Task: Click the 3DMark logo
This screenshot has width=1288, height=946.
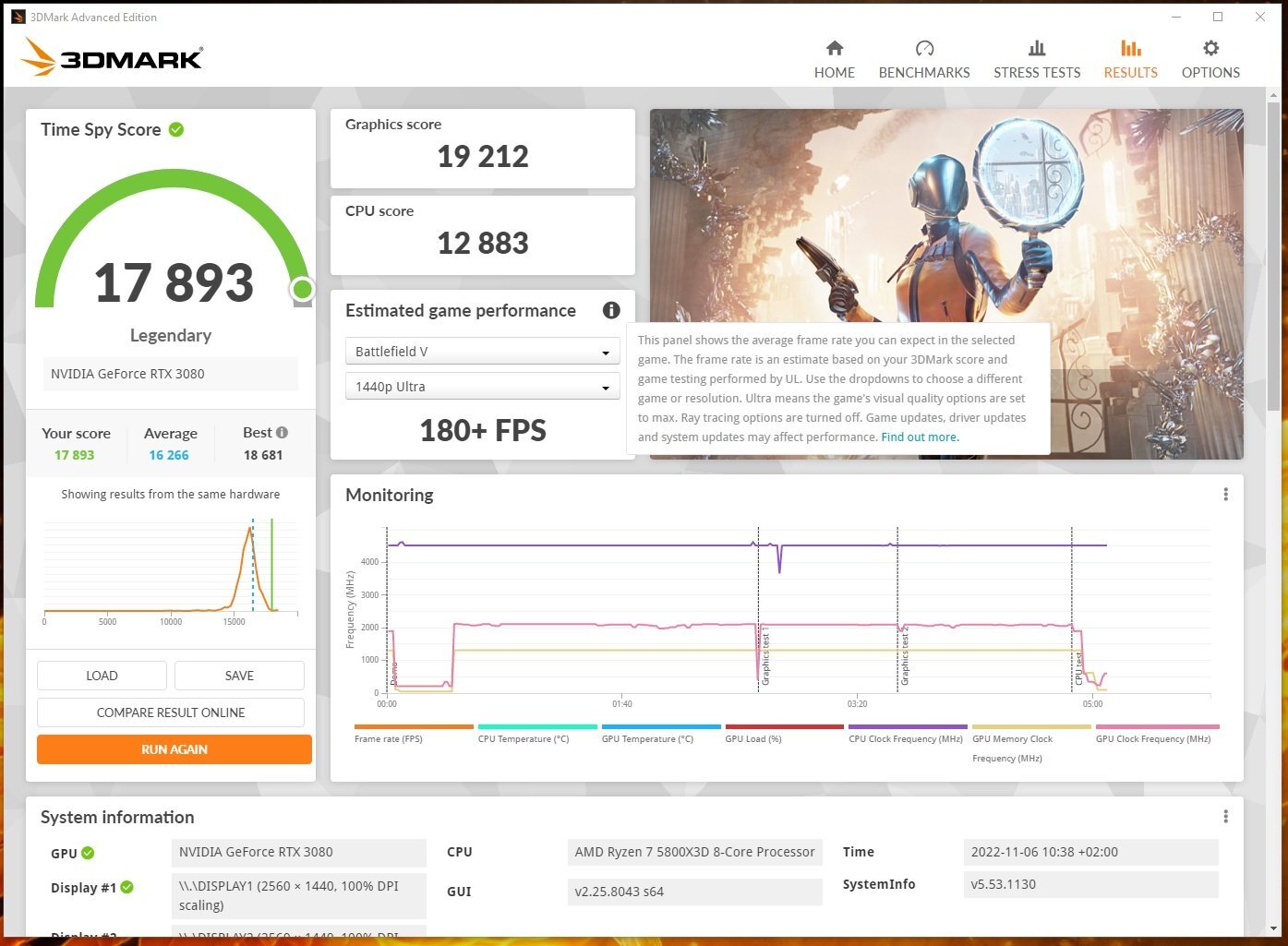Action: 112,57
